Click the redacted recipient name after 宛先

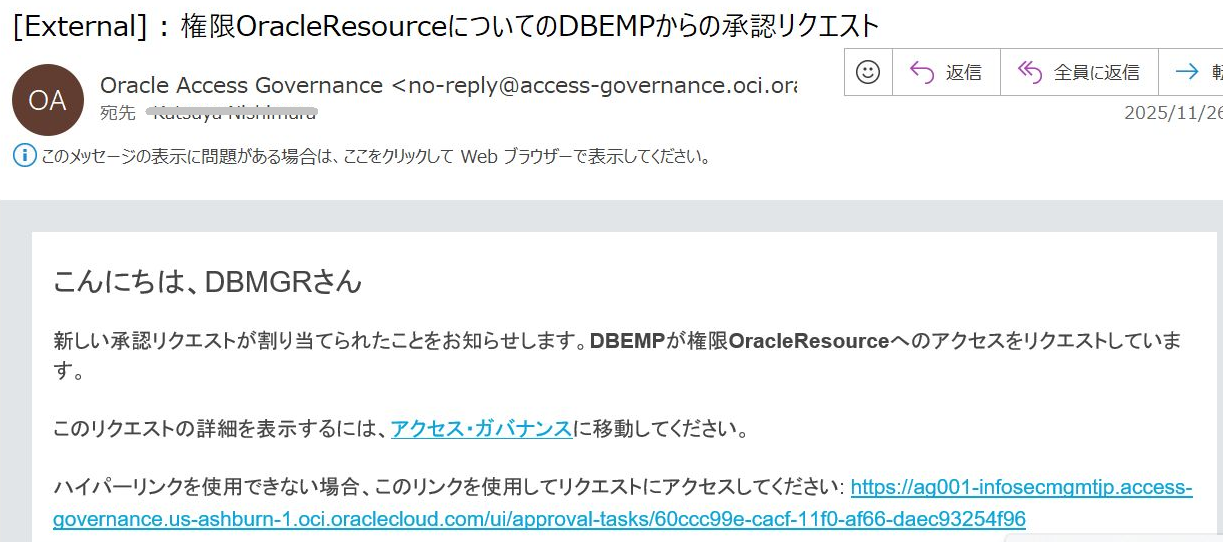coord(234,113)
